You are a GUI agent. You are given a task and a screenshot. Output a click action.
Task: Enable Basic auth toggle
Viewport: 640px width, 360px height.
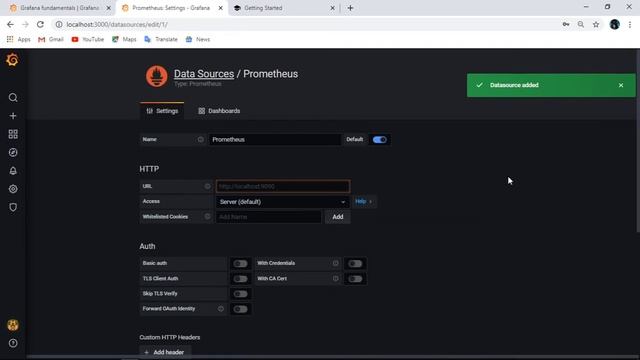click(240, 264)
